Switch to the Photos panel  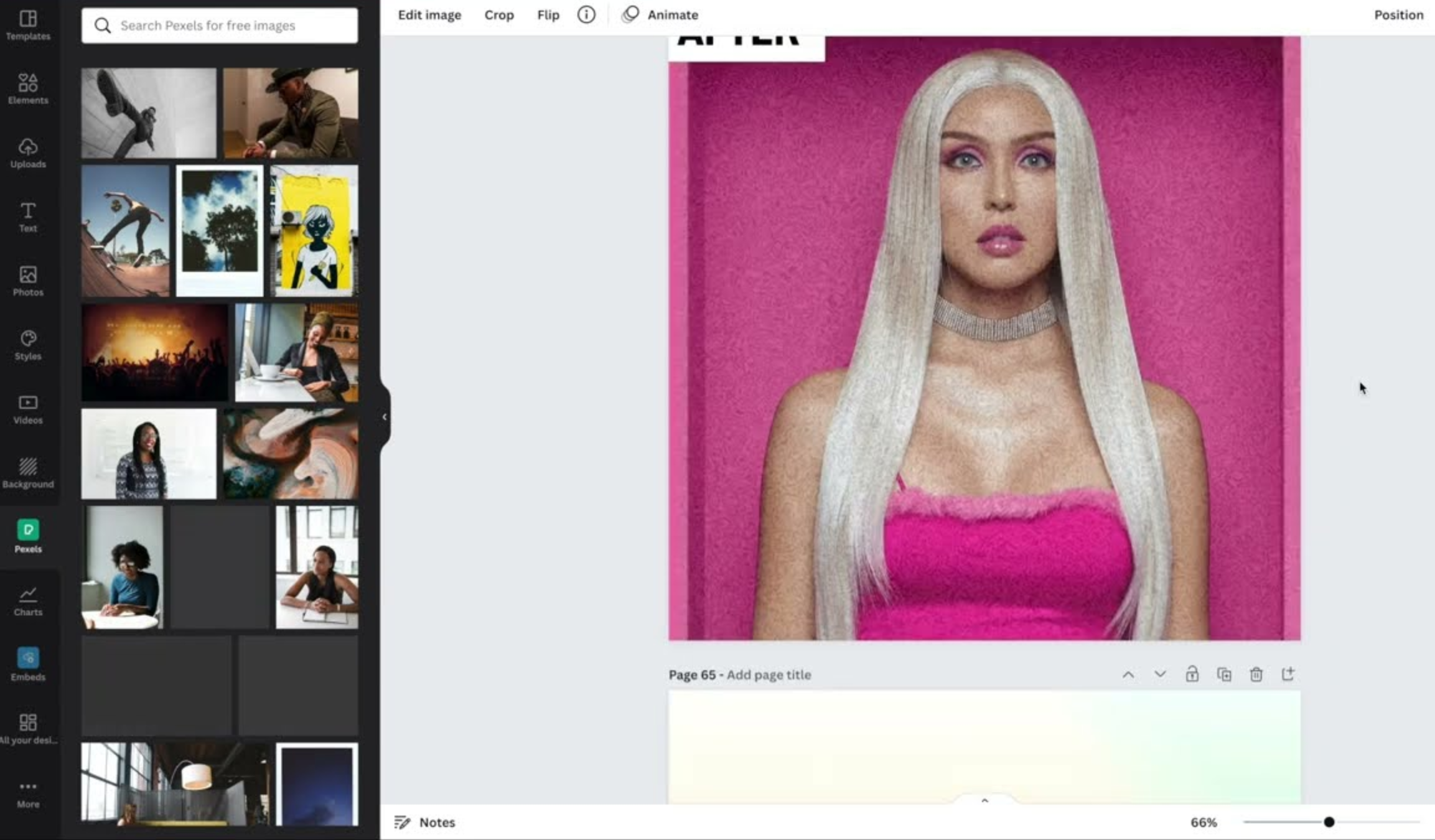point(28,280)
